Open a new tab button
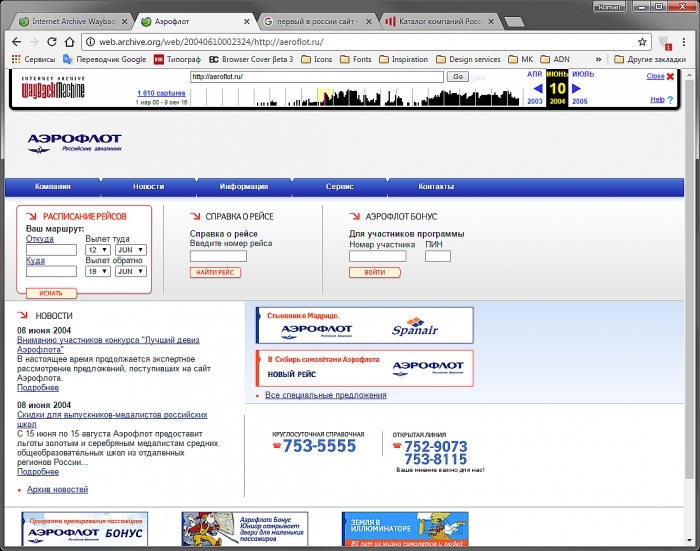This screenshot has height=551, width=700. pyautogui.click(x=514, y=22)
